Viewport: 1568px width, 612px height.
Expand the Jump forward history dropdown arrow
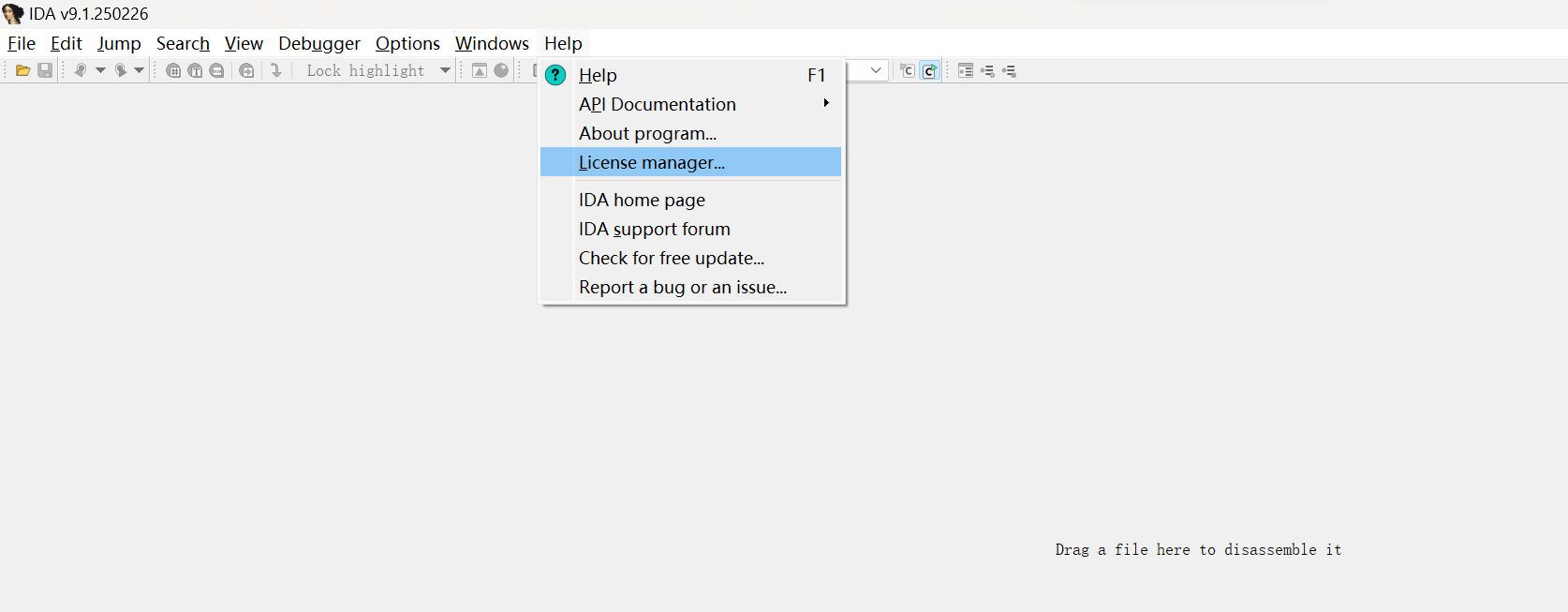[x=139, y=70]
